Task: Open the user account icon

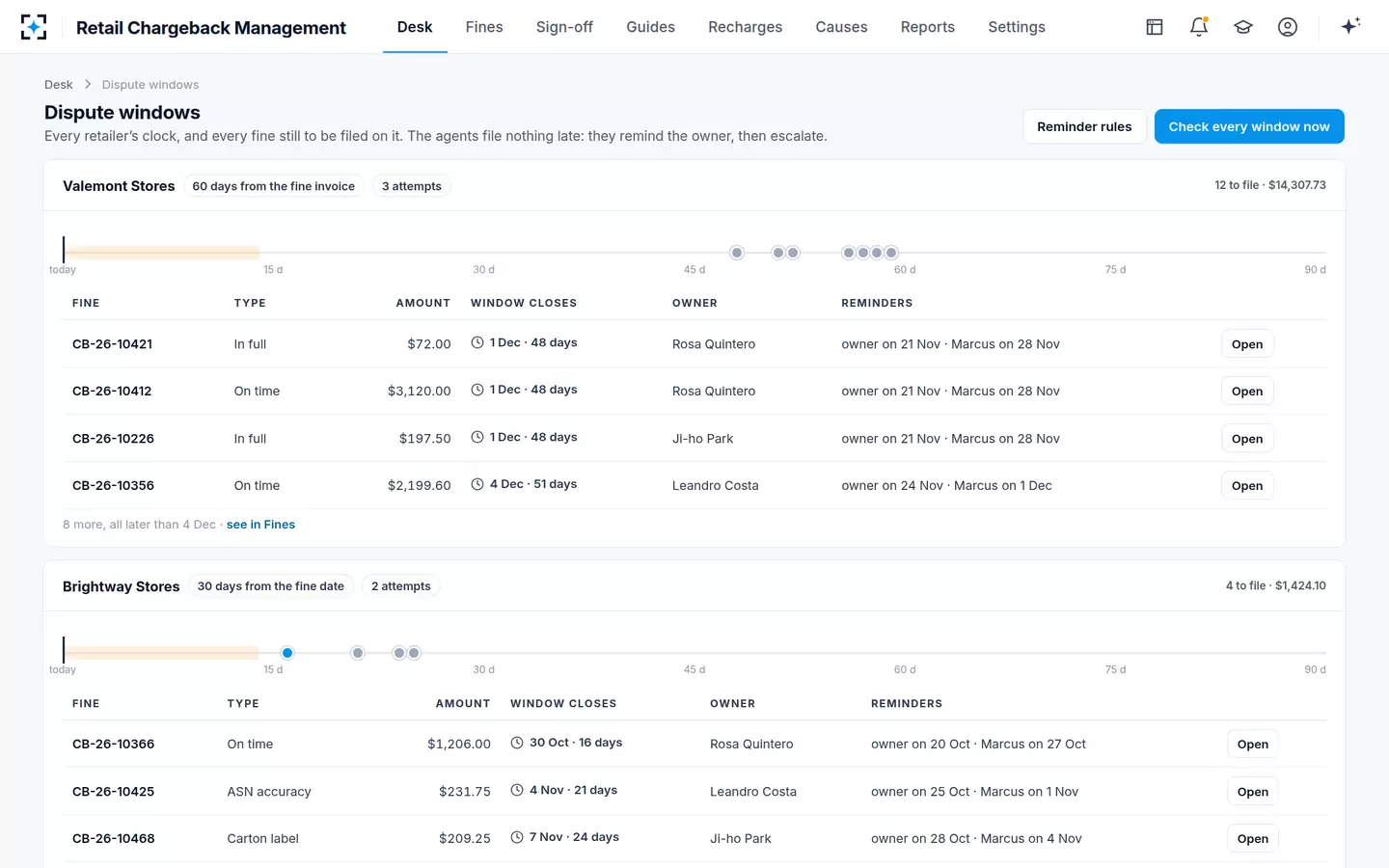Action: coord(1288,27)
